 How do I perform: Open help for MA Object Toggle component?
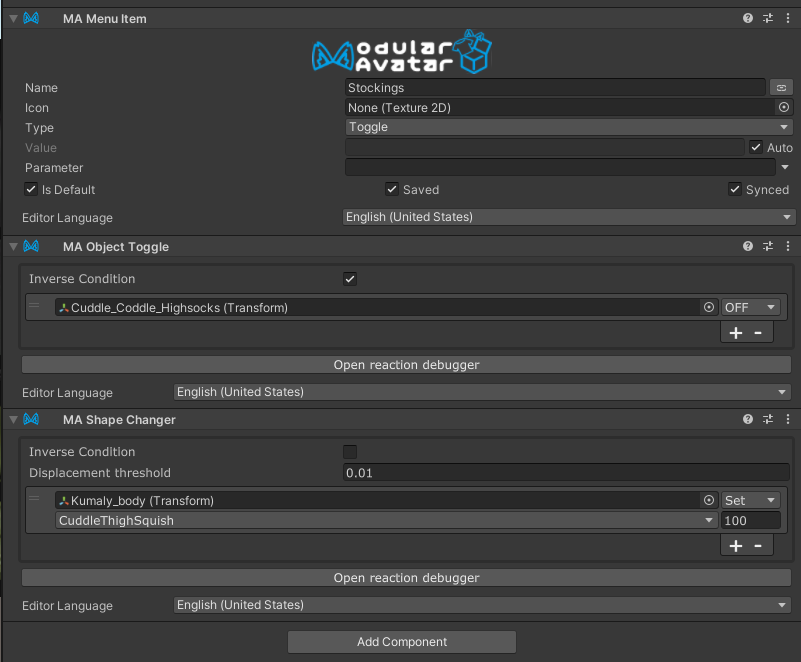click(x=748, y=246)
